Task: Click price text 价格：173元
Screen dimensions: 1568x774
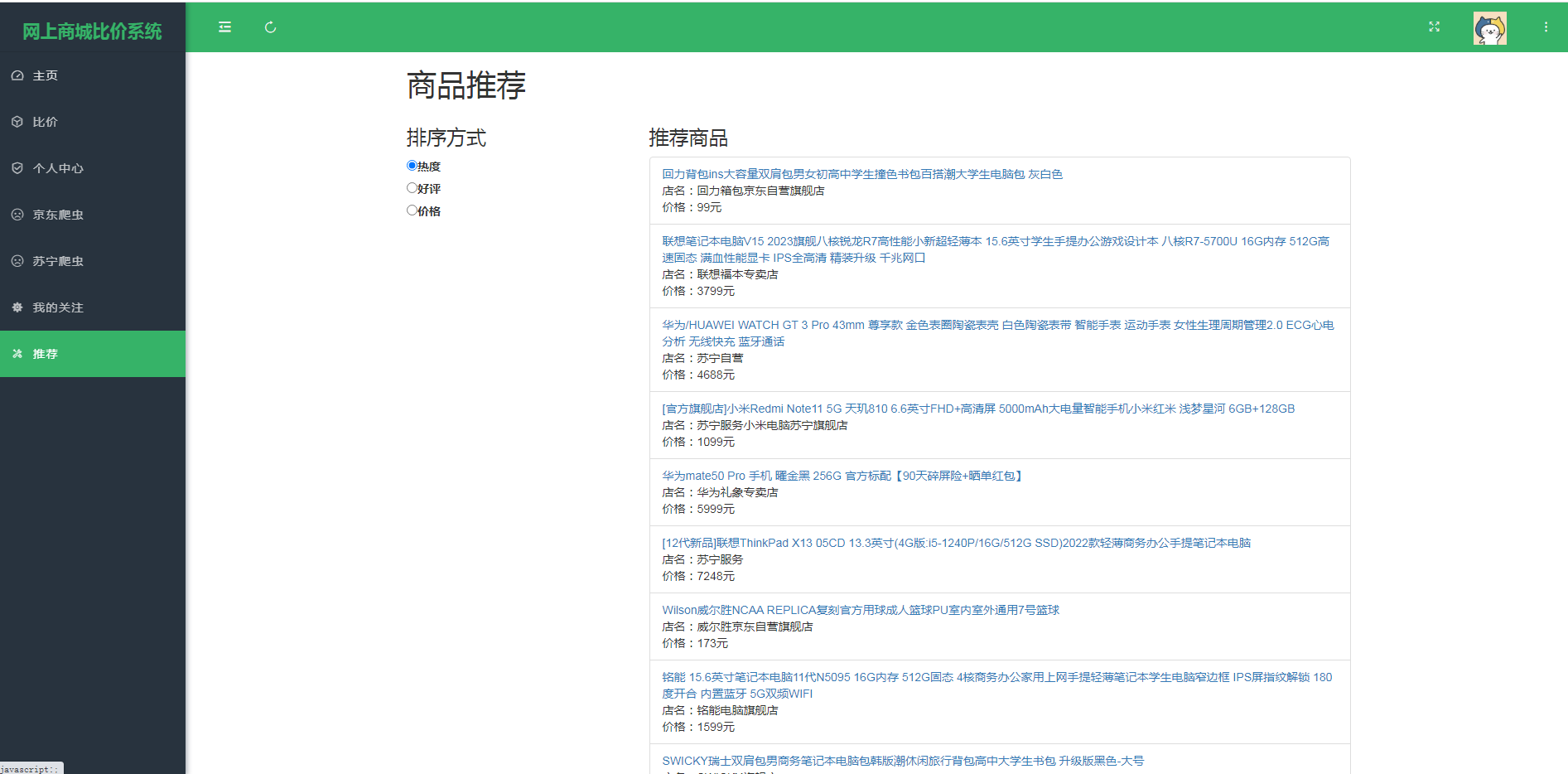Action: click(x=695, y=643)
